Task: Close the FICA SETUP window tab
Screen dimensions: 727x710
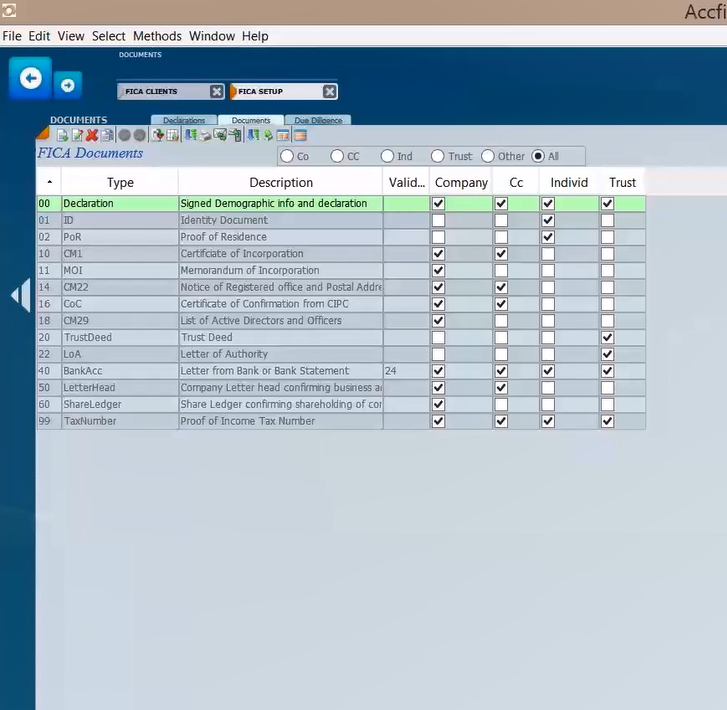Action: click(x=329, y=91)
